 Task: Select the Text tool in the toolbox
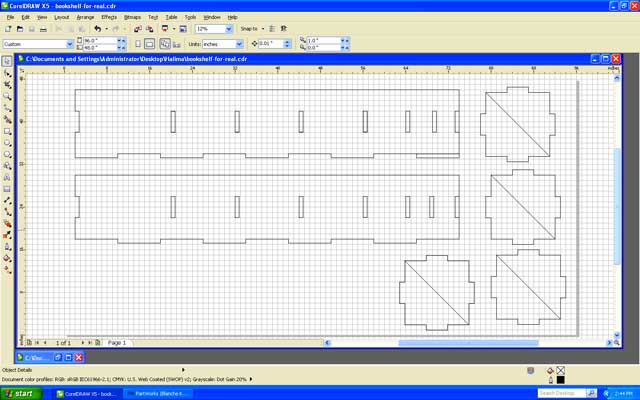click(7, 177)
